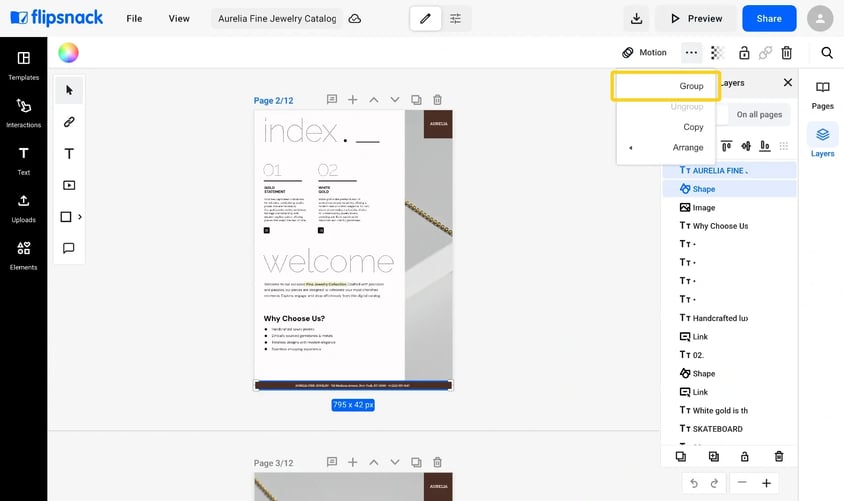Select the Handcrafted lux text layer

pyautogui.click(x=729, y=318)
